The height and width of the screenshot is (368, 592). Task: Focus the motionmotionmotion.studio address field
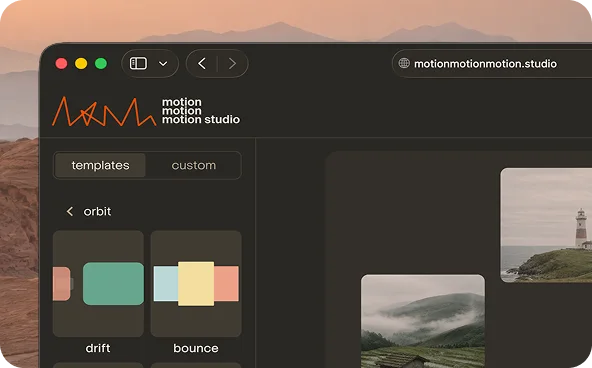(x=492, y=63)
